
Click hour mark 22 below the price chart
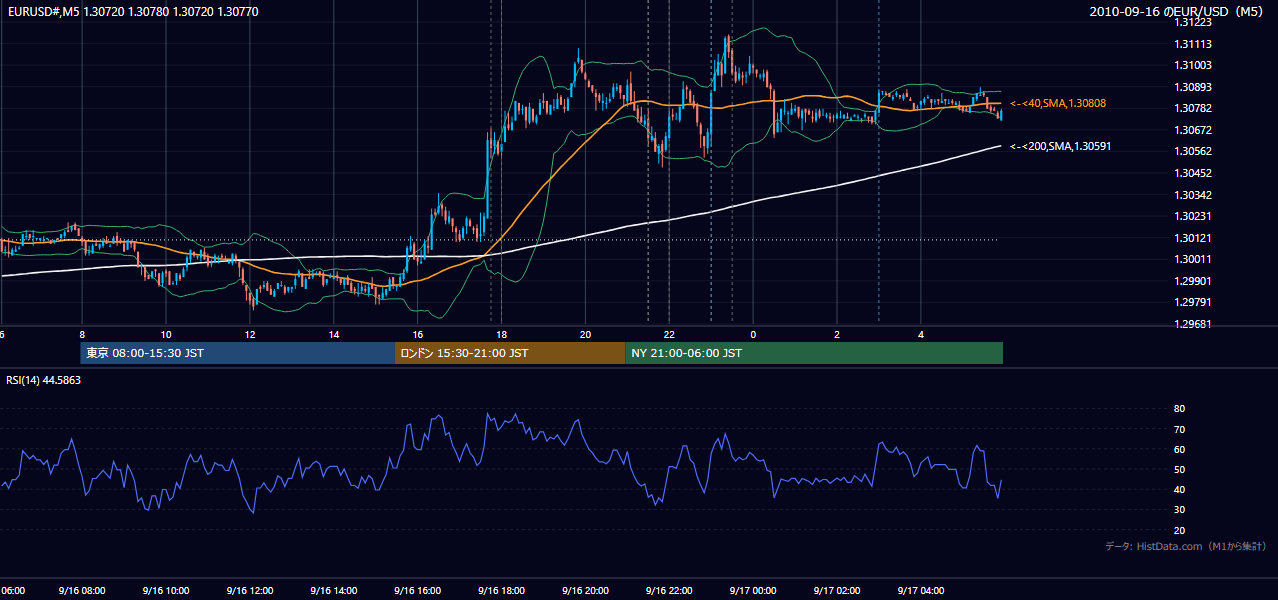670,334
